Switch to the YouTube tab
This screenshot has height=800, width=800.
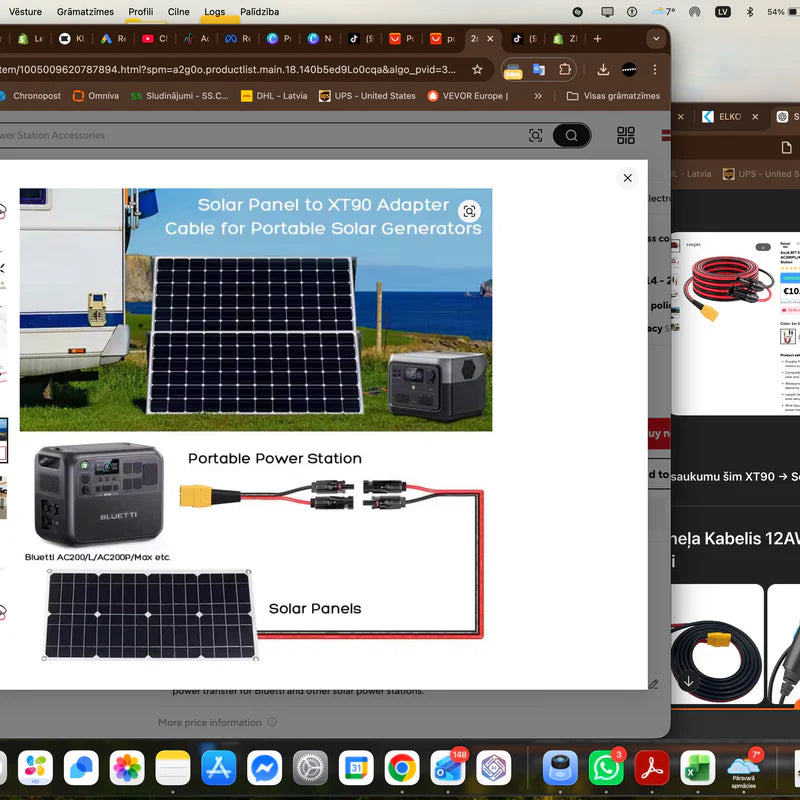coord(155,39)
